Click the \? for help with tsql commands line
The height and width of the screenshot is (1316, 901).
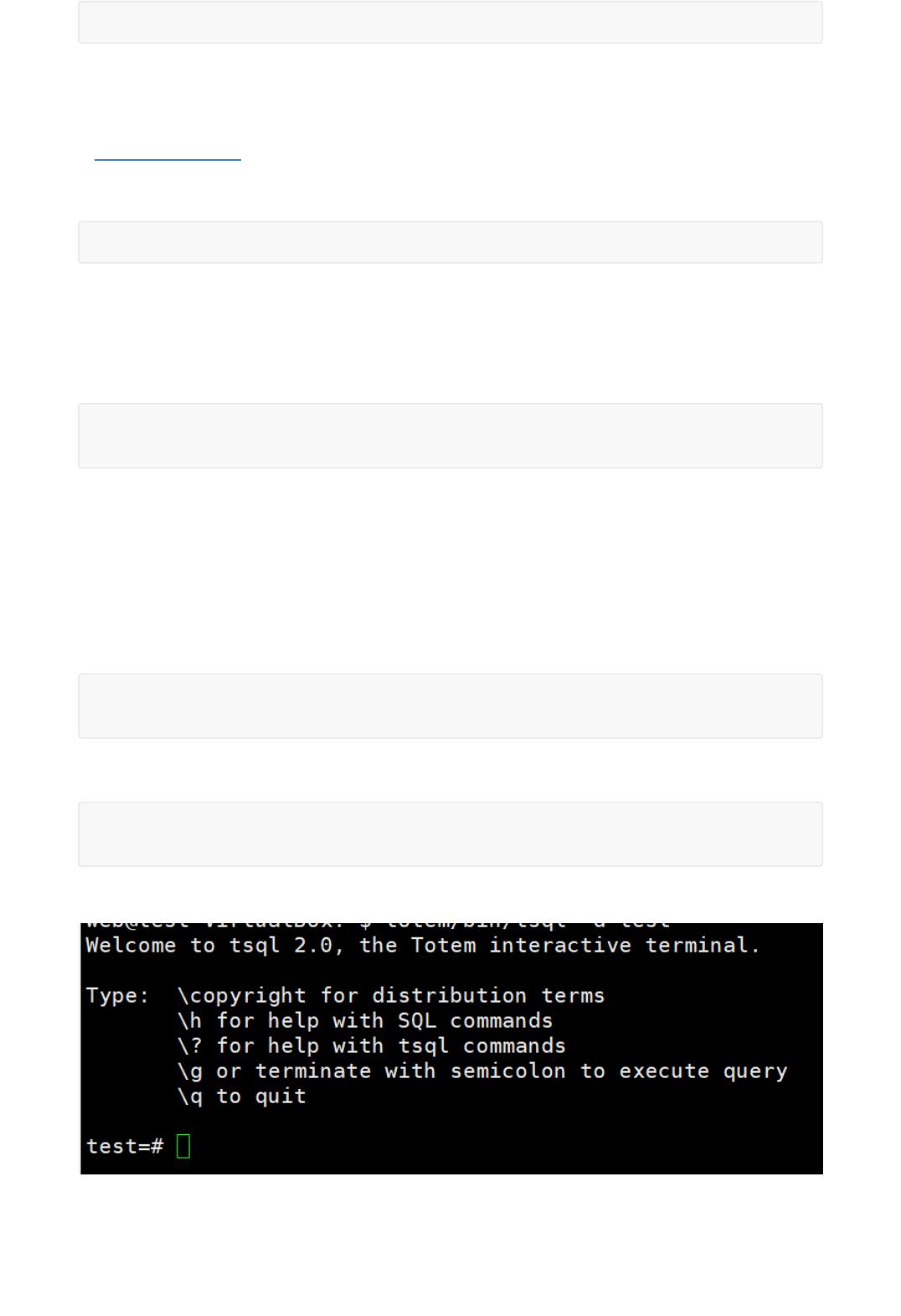372,1045
